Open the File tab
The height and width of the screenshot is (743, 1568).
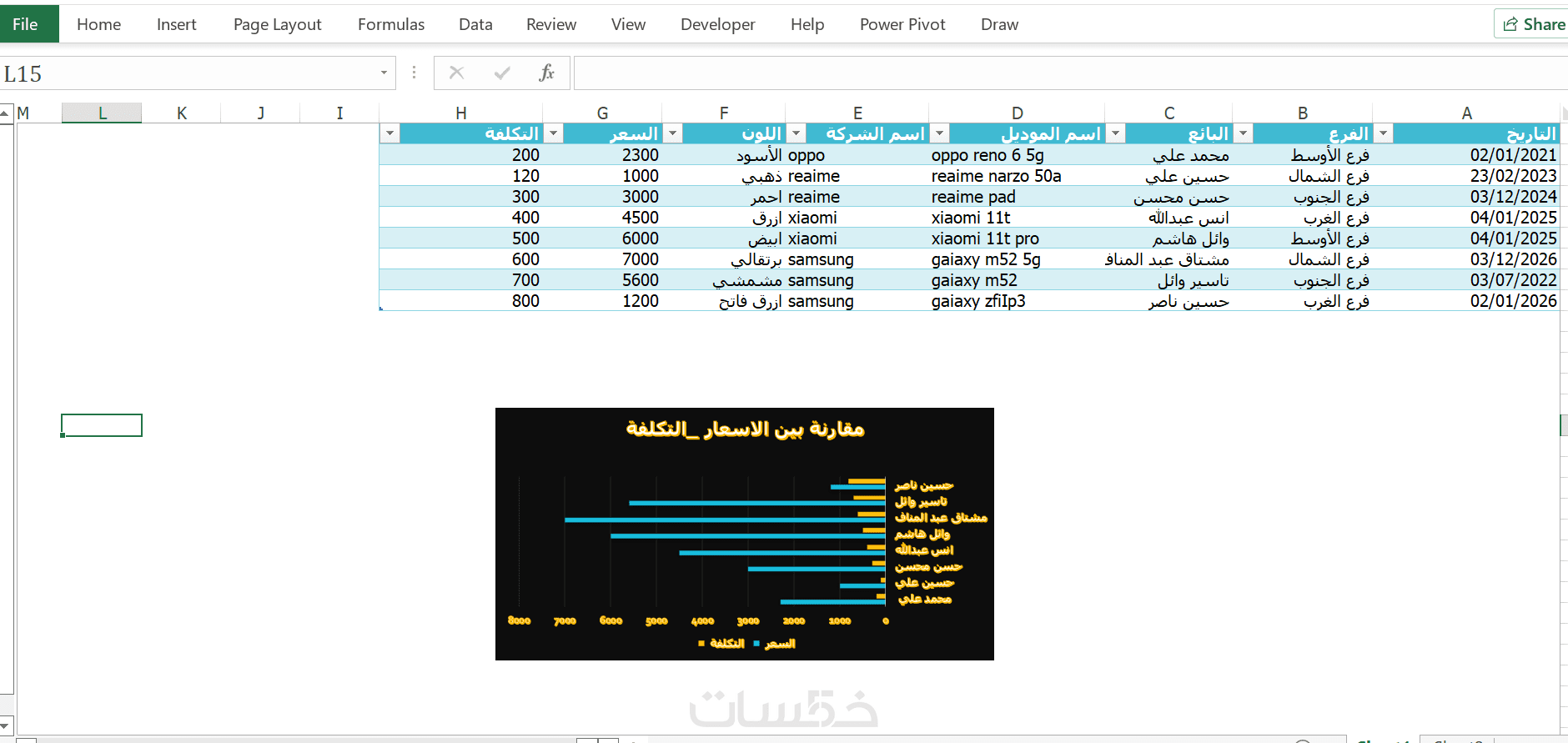coord(25,24)
